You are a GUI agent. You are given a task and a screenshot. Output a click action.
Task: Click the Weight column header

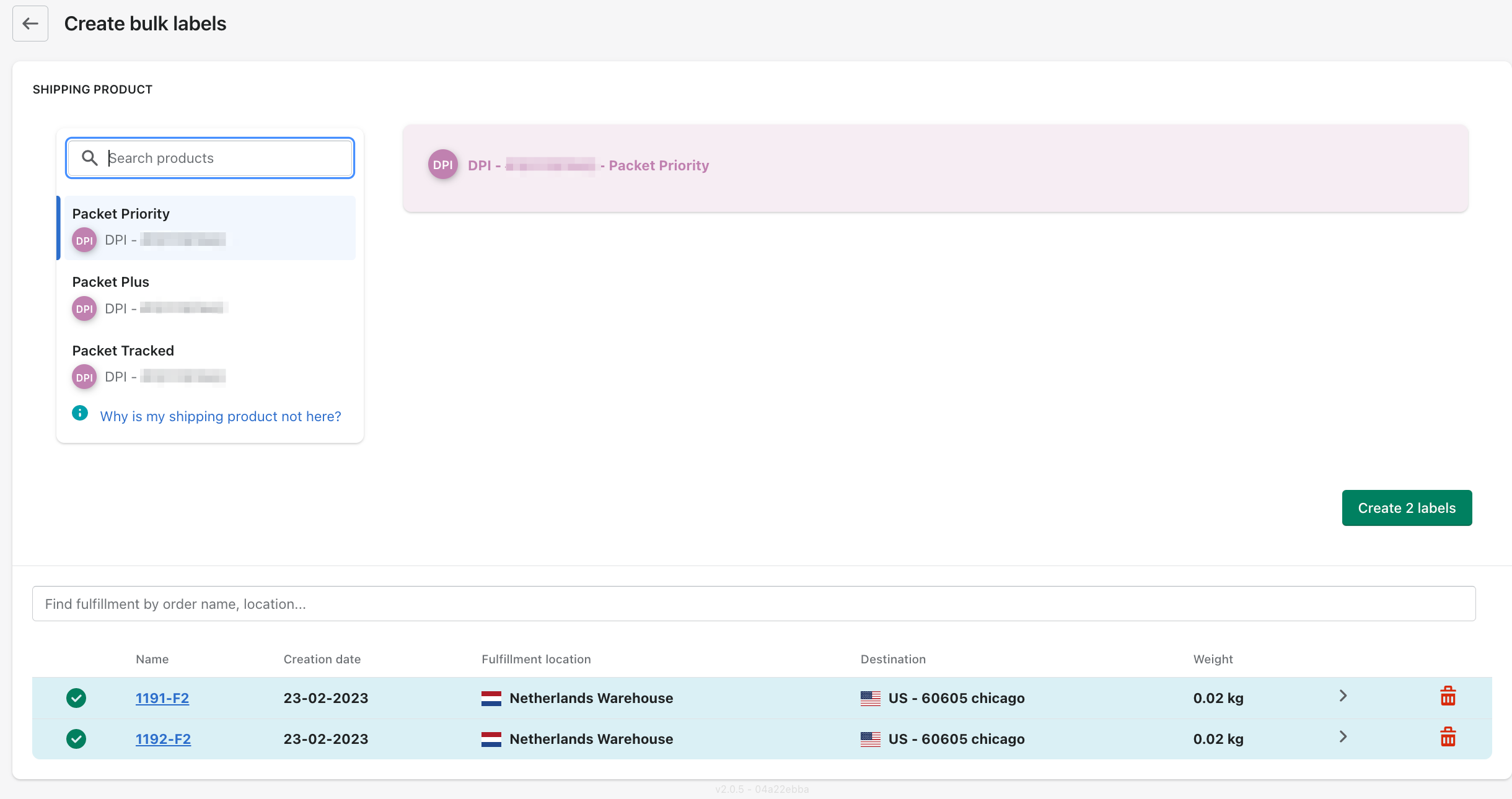point(1213,659)
